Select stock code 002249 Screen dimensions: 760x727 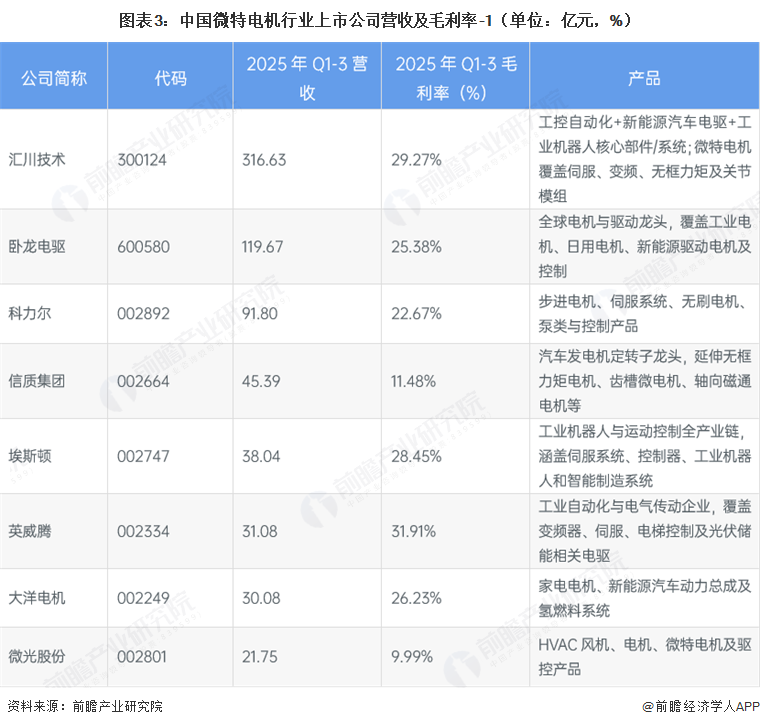(143, 598)
